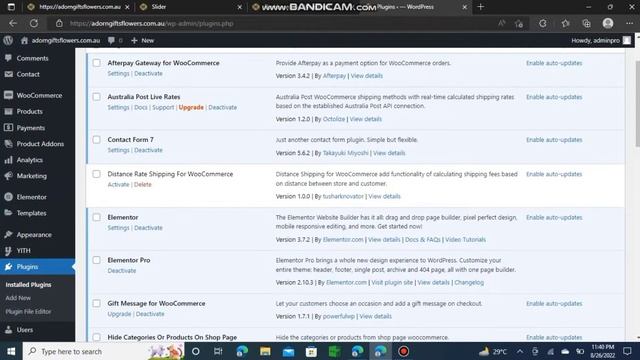640x360 pixels.
Task: Click the YITH sidebar icon
Action: tap(8, 251)
